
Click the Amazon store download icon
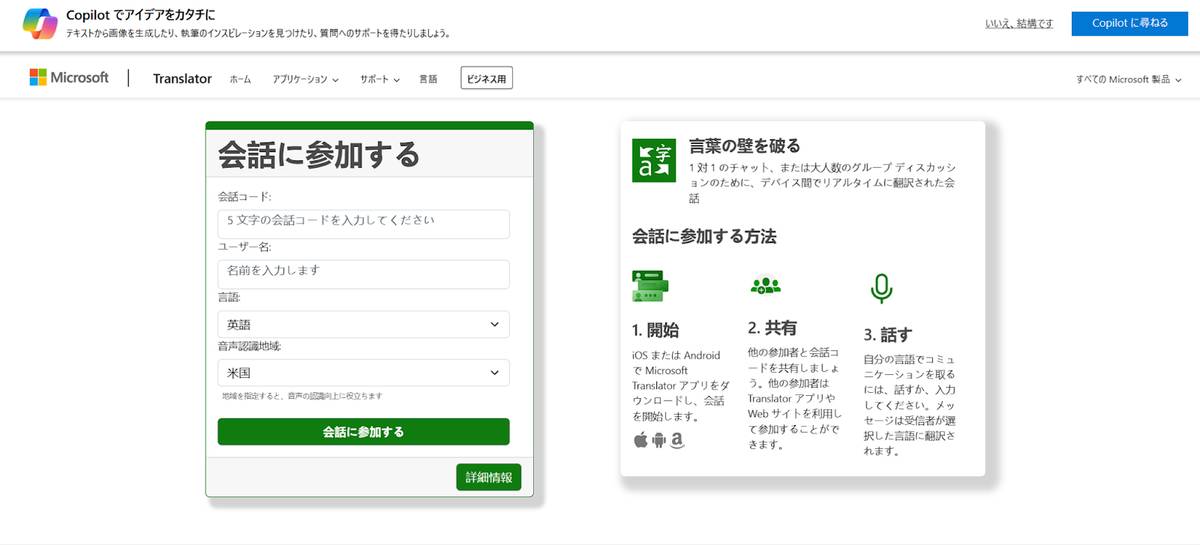point(677,439)
